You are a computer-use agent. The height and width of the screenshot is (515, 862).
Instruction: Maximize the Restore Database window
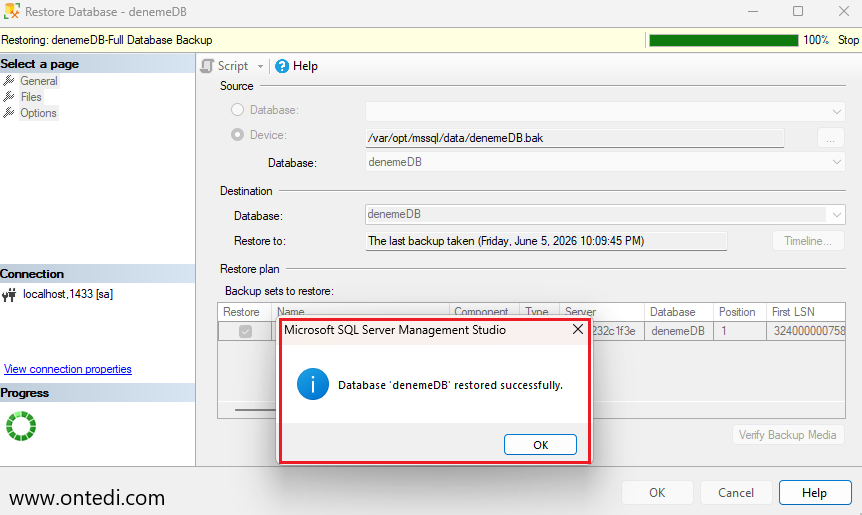[x=798, y=11]
